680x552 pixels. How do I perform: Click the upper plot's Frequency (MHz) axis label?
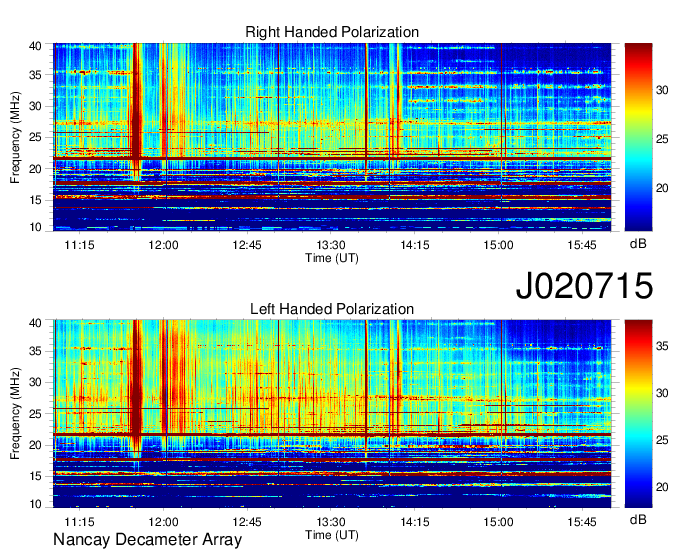[x=15, y=137]
